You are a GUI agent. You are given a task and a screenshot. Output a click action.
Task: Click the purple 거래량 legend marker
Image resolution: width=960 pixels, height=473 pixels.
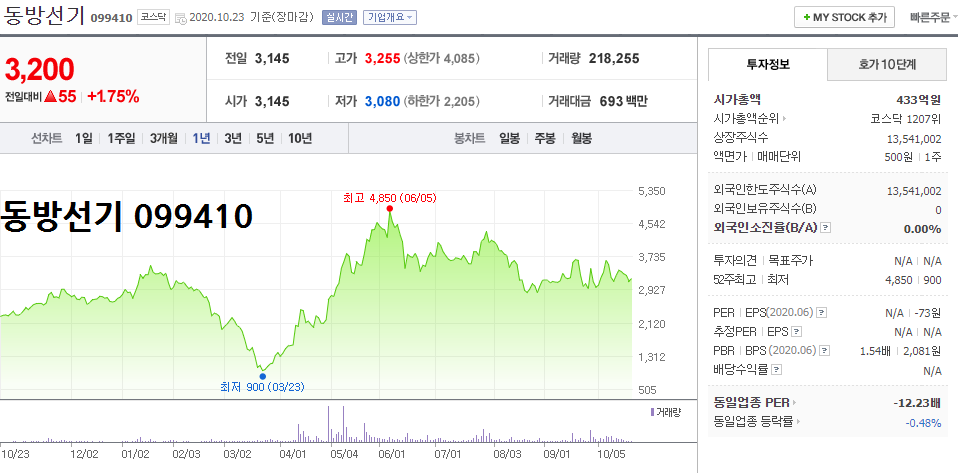coord(651,412)
